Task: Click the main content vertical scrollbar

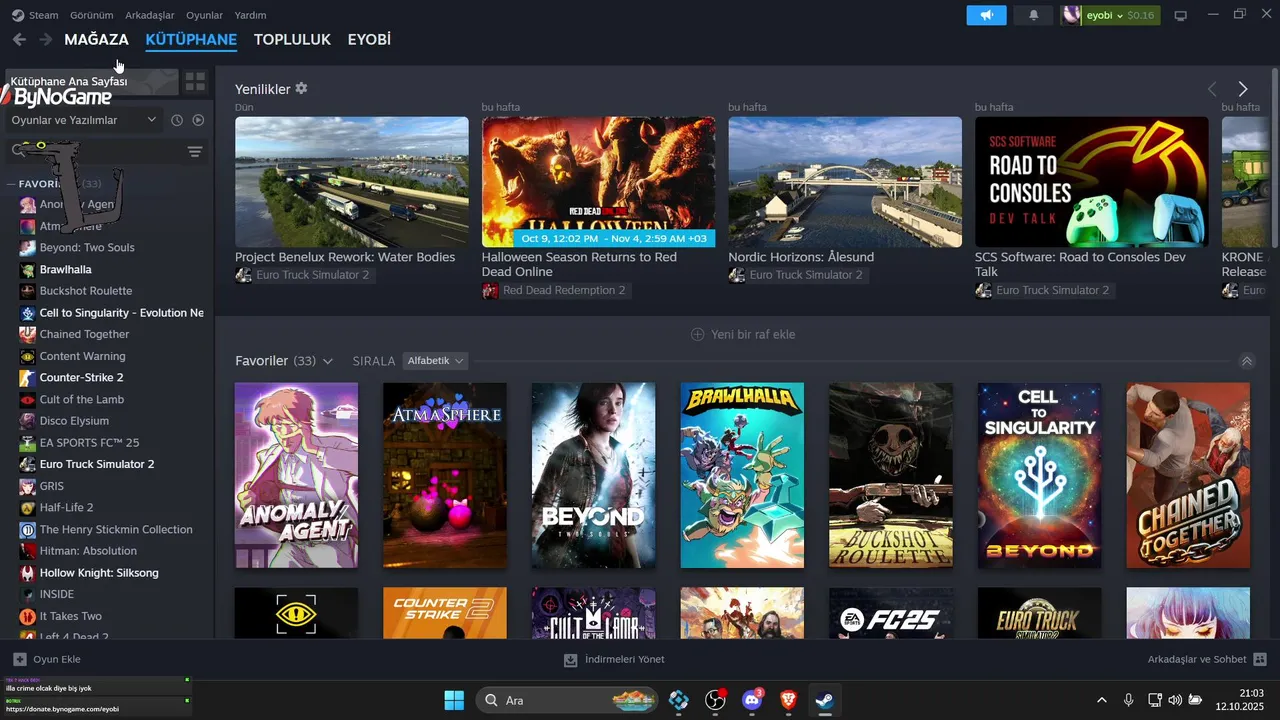Action: tap(1274, 160)
